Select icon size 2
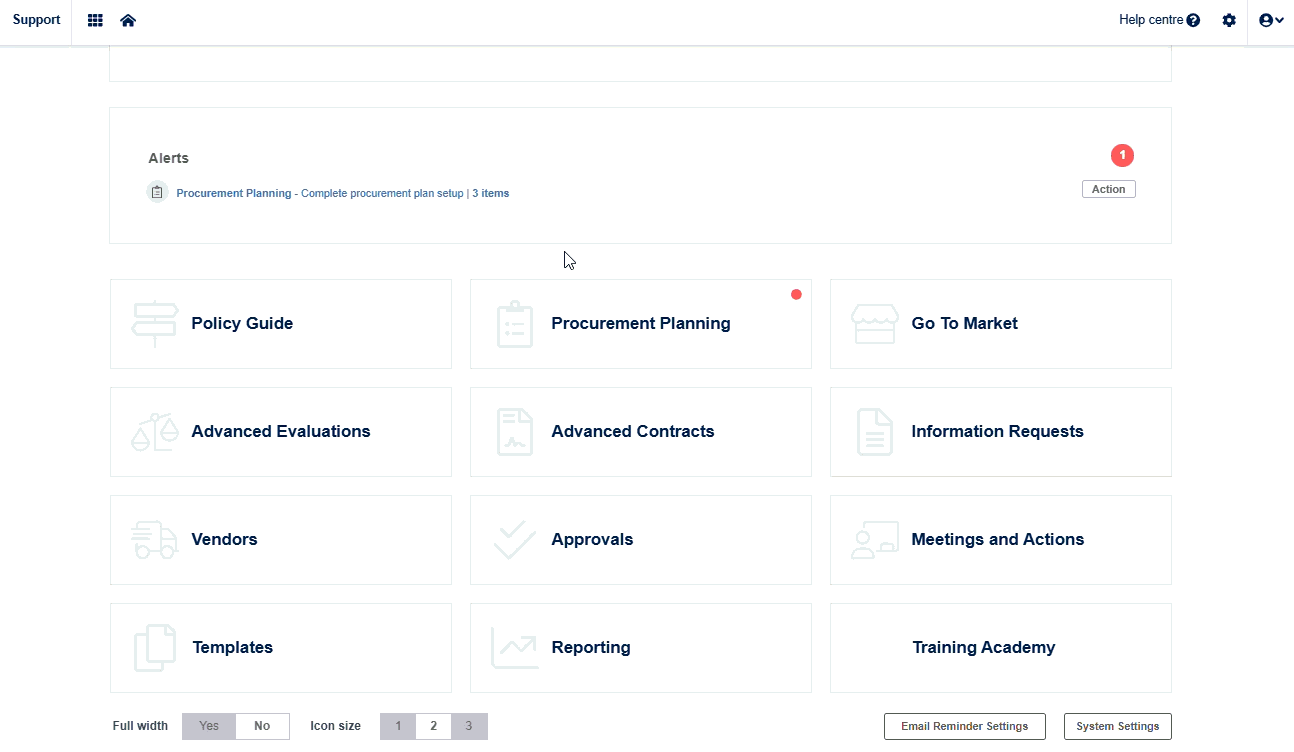 pos(433,726)
